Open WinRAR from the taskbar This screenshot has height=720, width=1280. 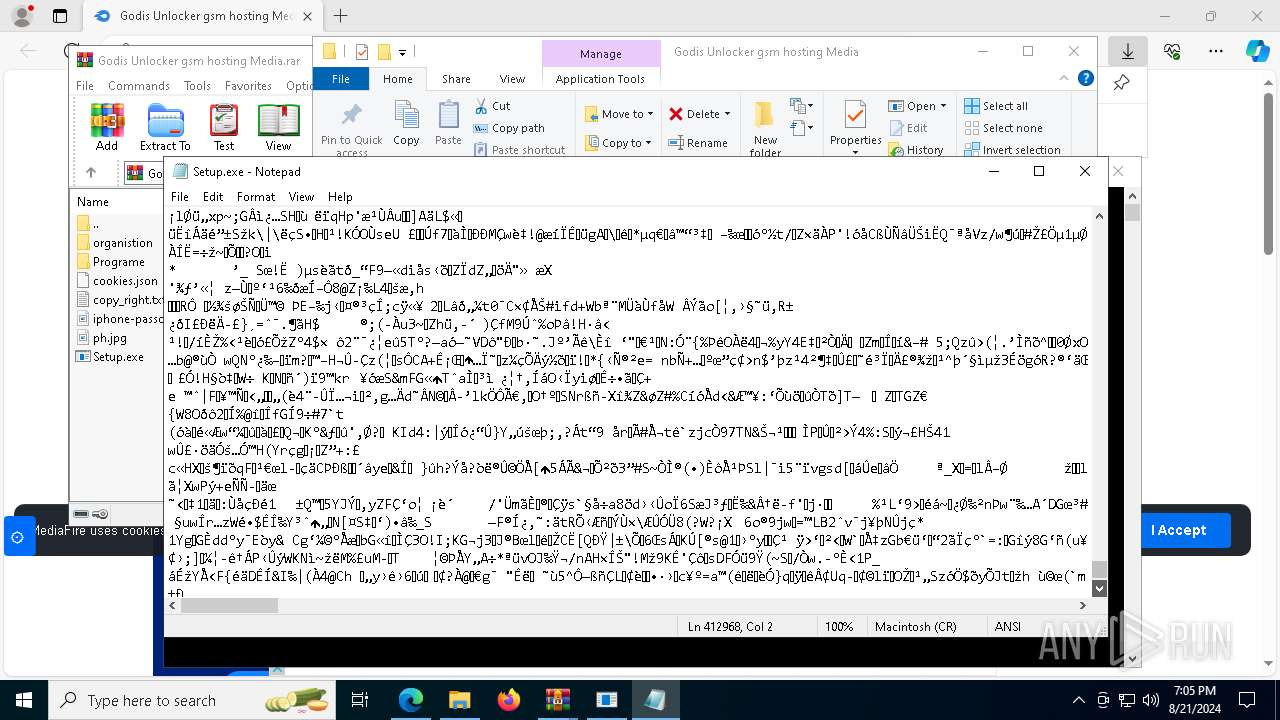pos(558,700)
